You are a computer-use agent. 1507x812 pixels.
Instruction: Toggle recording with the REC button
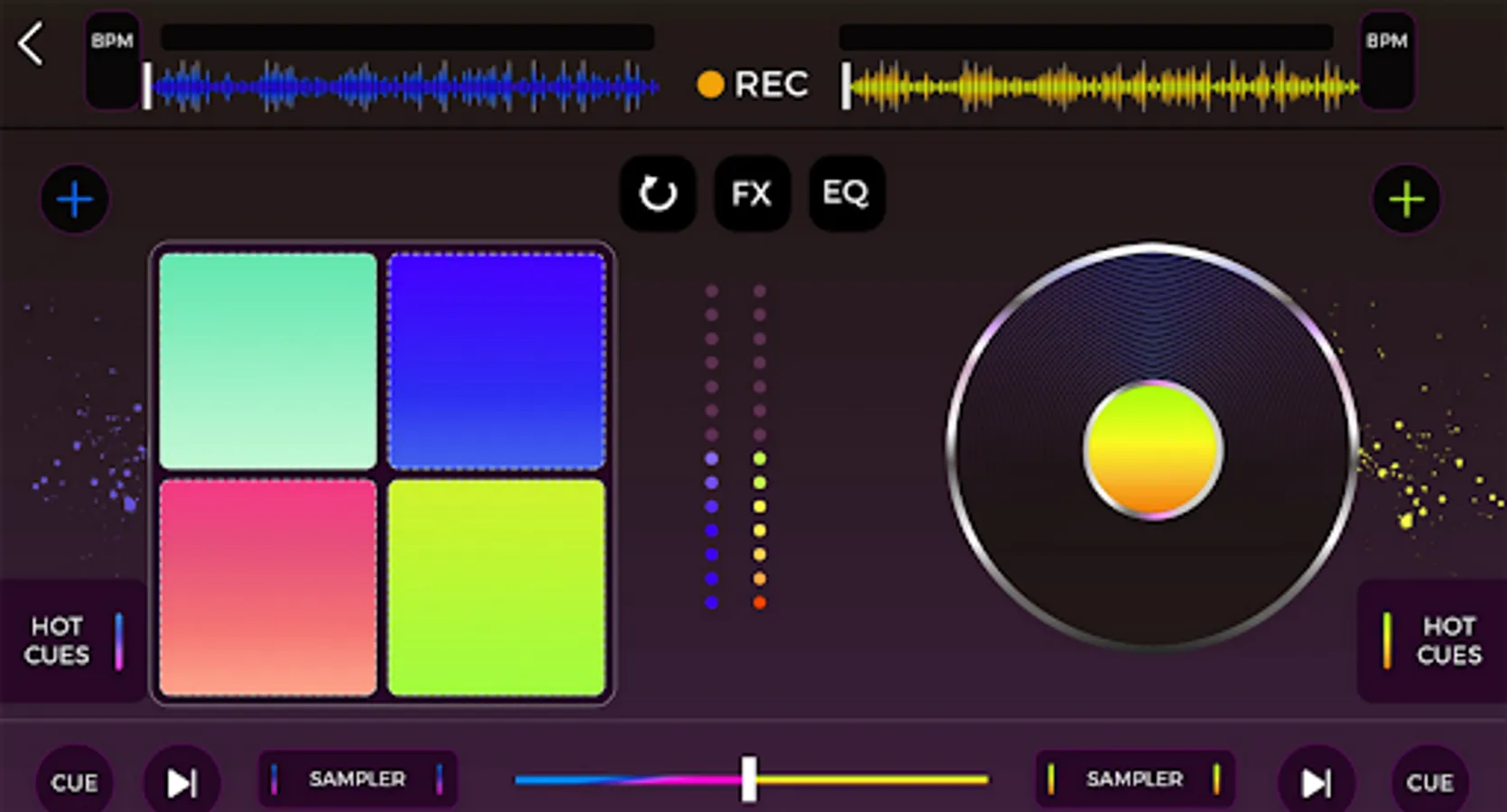tap(753, 84)
